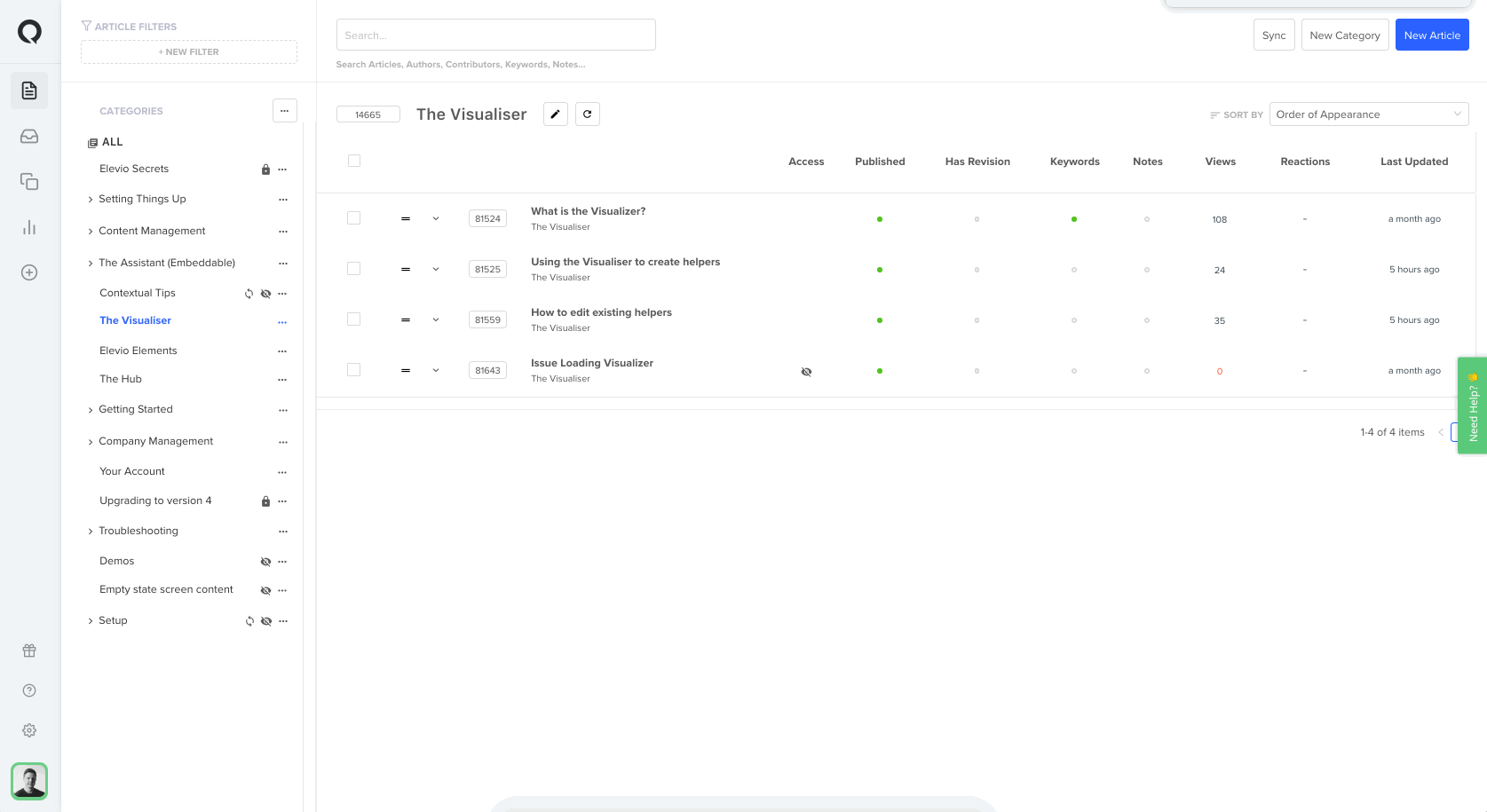Grab drag handle of article 81643

pos(406,370)
